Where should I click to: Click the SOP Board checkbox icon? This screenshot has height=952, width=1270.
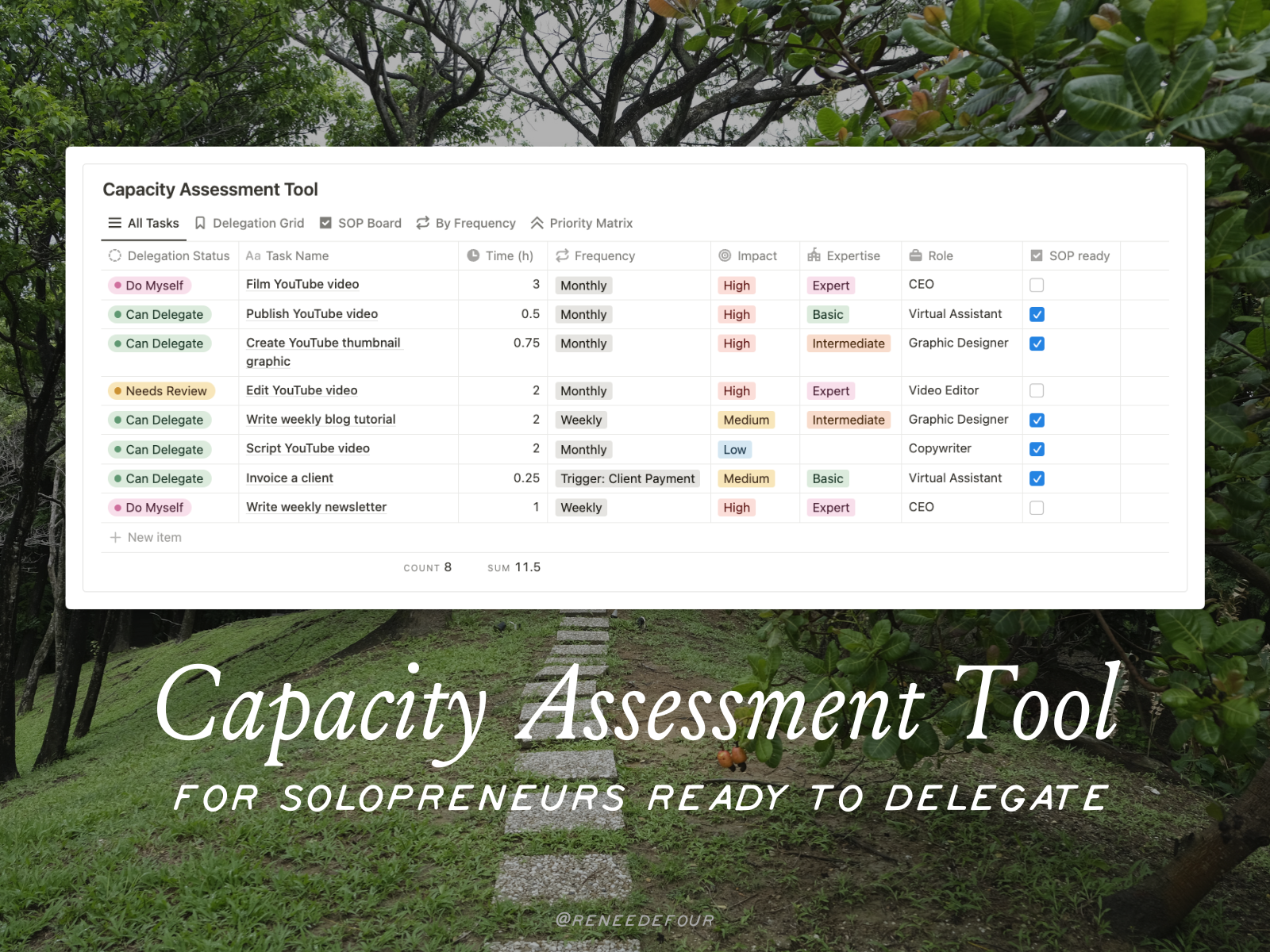325,223
